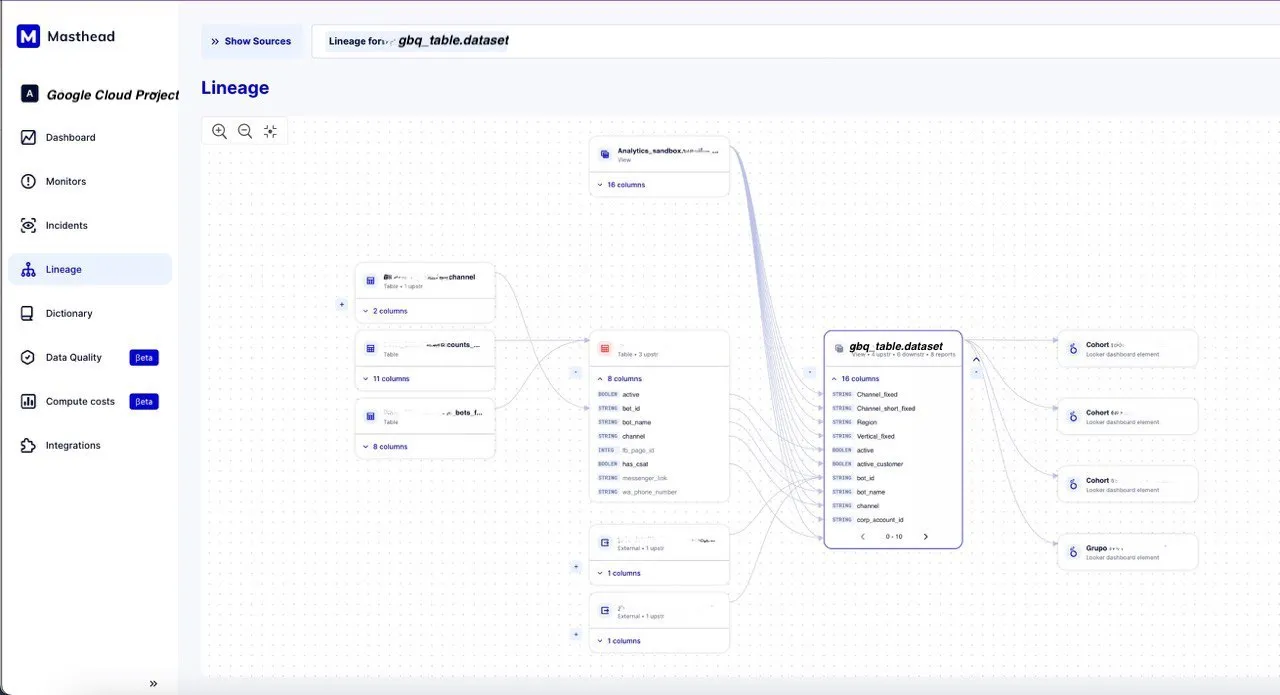Click the Show Sources button
Screen dimensions: 1280x695
coord(251,41)
